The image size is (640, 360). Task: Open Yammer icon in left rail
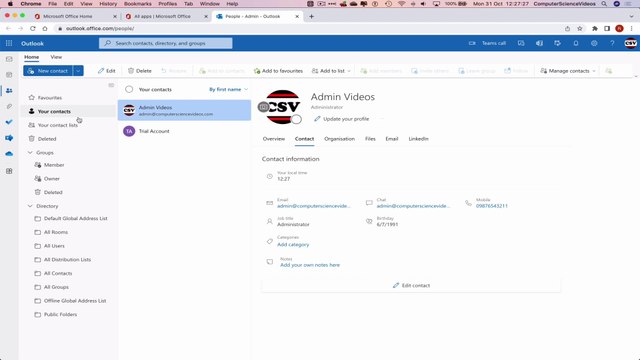point(9,138)
